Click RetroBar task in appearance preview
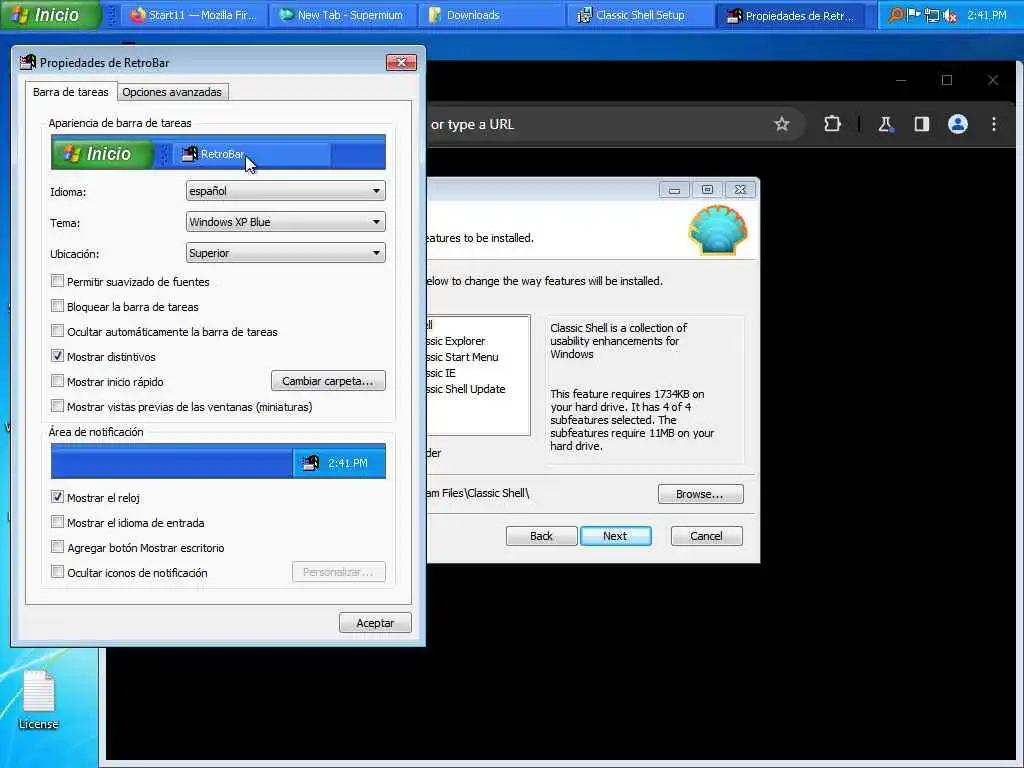The width and height of the screenshot is (1024, 768). [x=251, y=154]
